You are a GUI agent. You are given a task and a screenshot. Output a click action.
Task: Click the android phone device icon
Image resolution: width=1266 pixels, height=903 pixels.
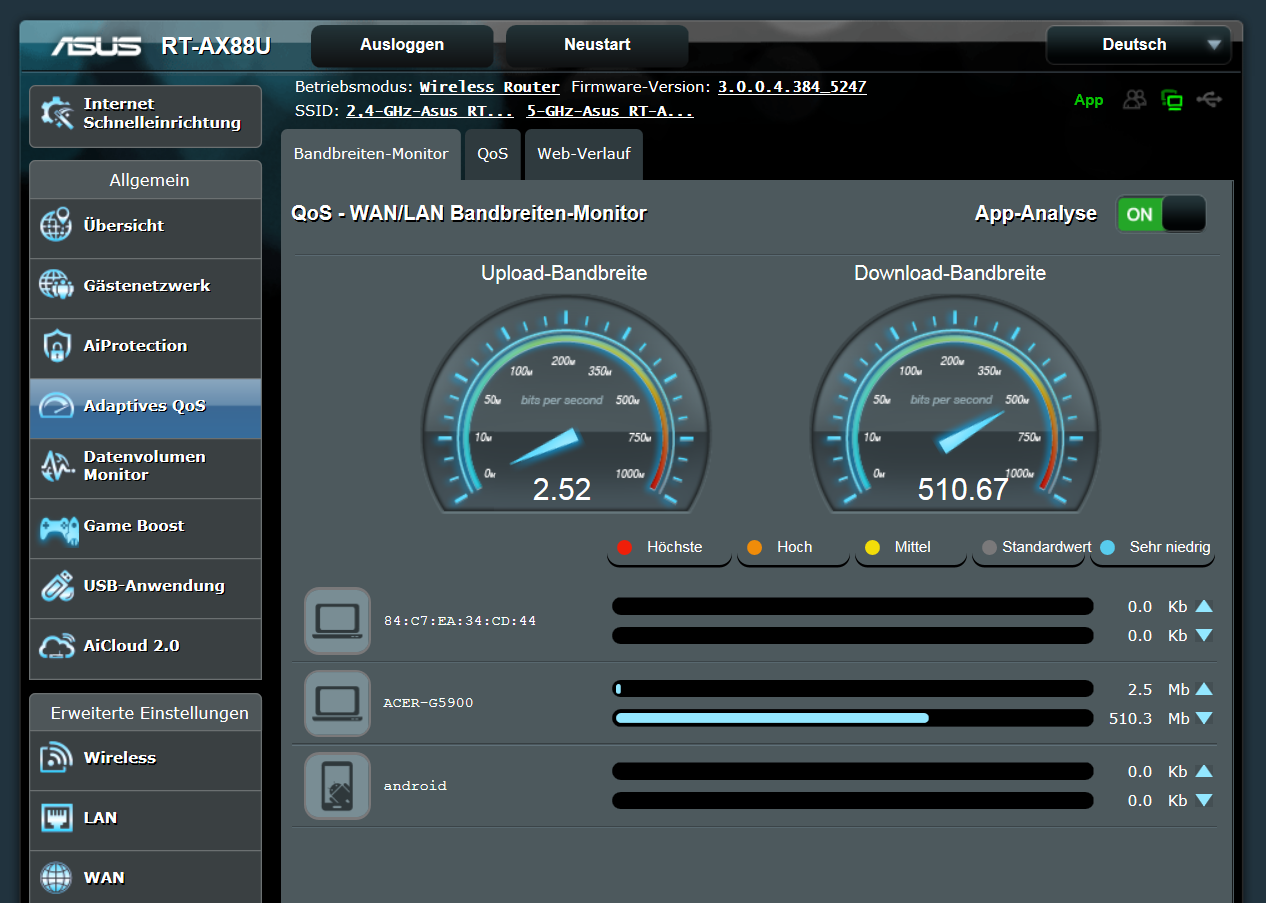[x=337, y=786]
